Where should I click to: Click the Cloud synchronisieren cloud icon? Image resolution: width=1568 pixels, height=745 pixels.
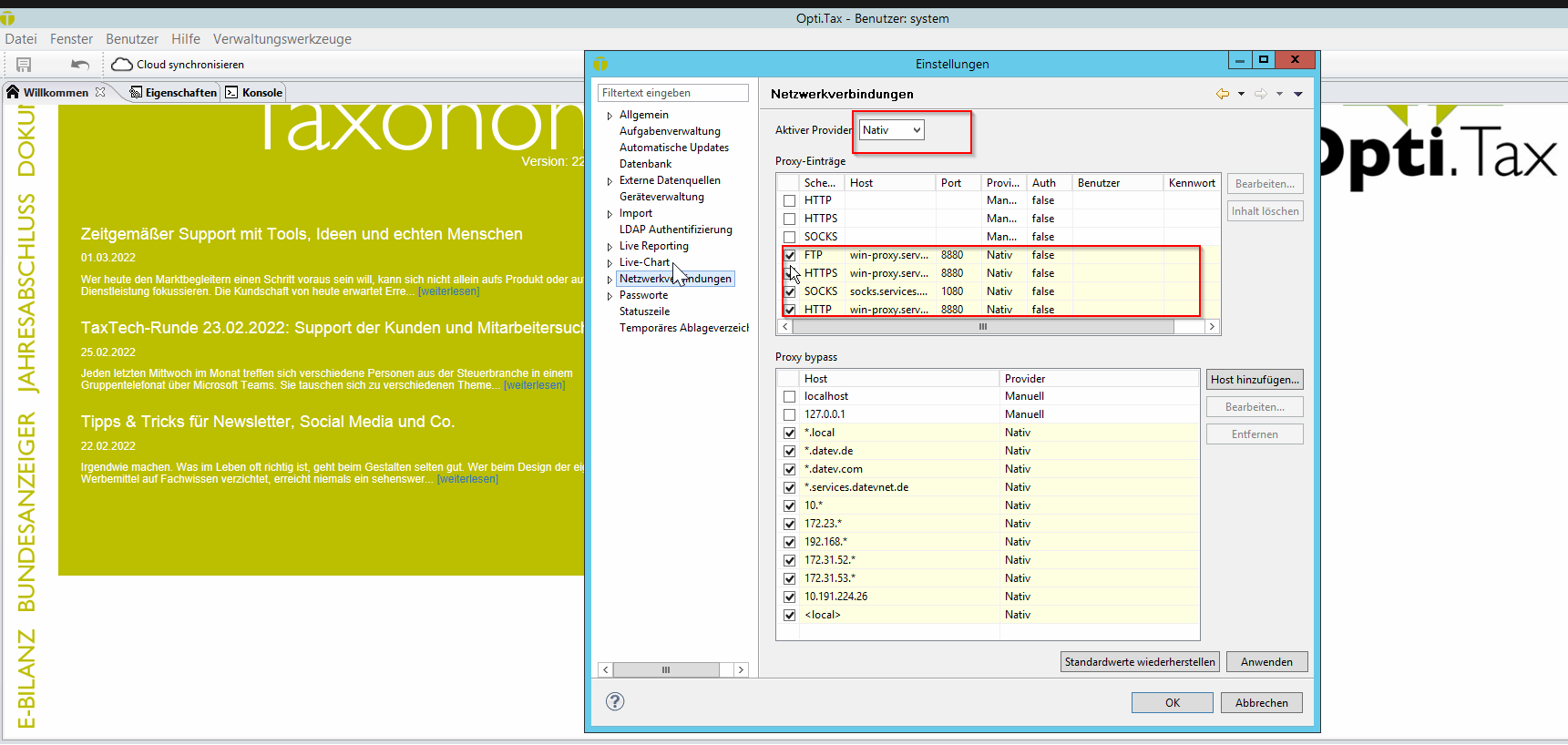122,65
